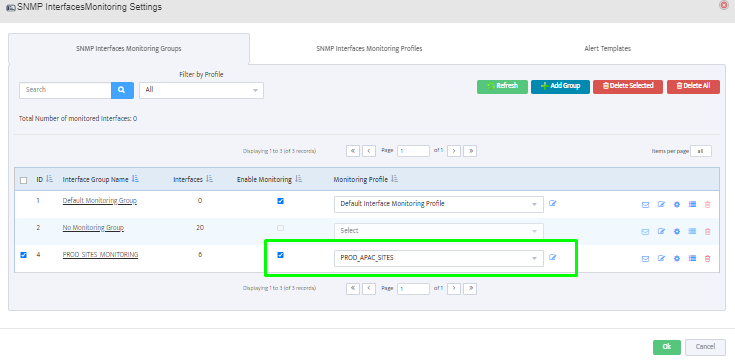Edit PROD_APAC_SITES profile via pencil icon

click(x=553, y=257)
